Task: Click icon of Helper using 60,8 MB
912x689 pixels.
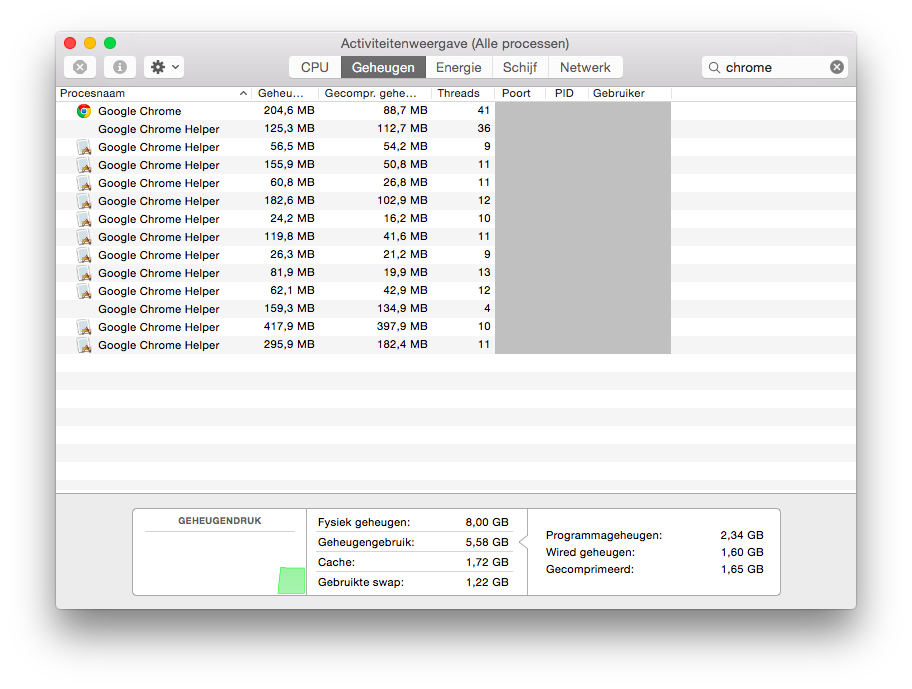Action: click(x=84, y=183)
